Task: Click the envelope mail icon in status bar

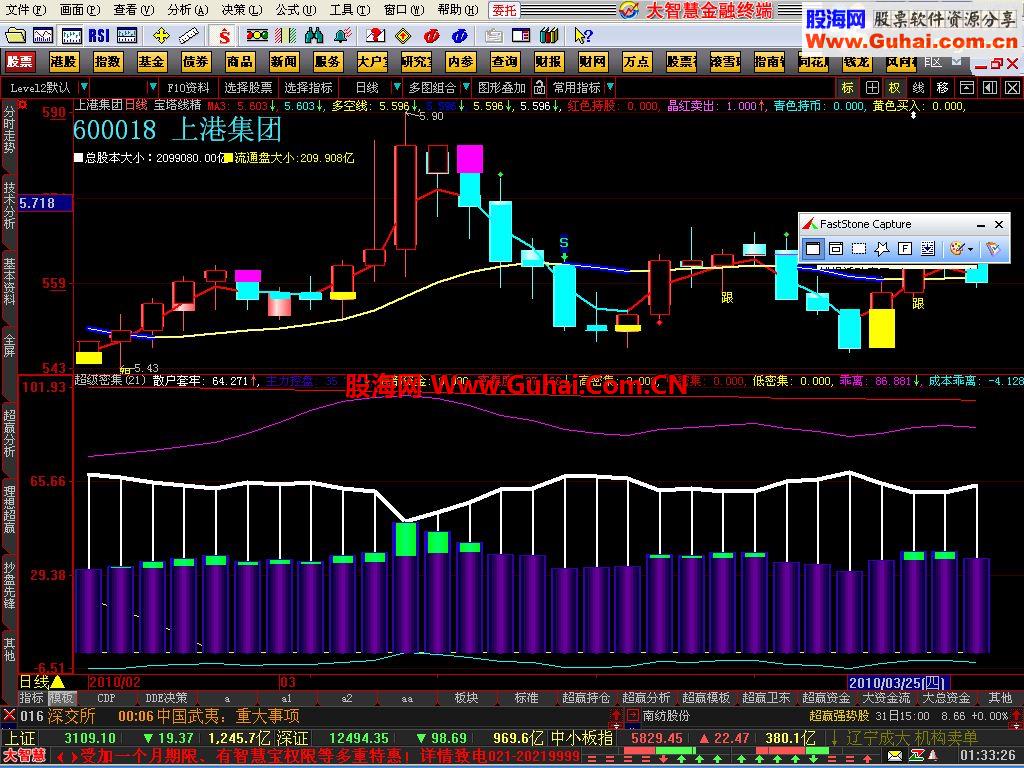Action: click(x=894, y=756)
